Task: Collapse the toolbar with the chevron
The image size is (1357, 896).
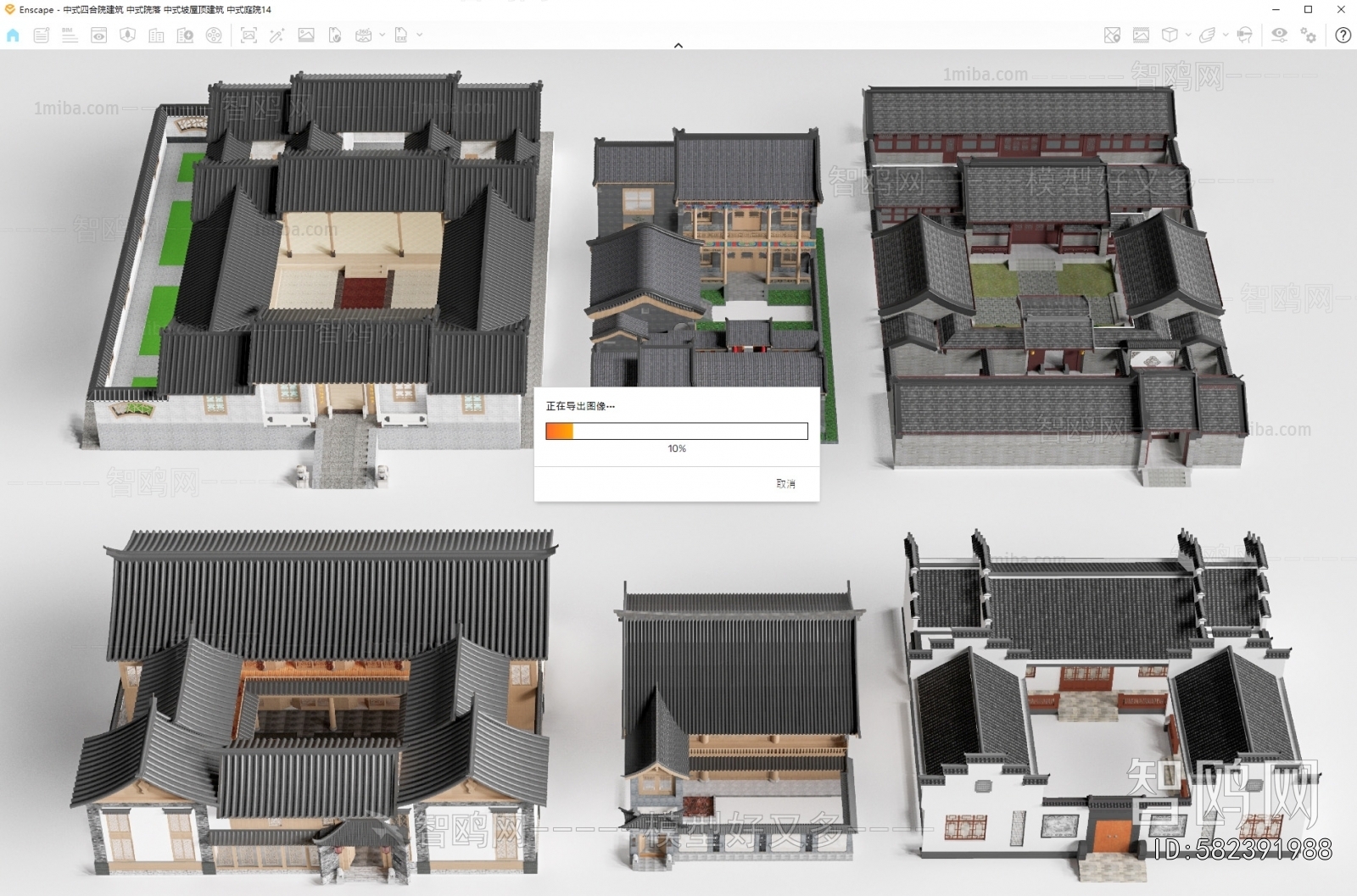Action: (x=678, y=46)
